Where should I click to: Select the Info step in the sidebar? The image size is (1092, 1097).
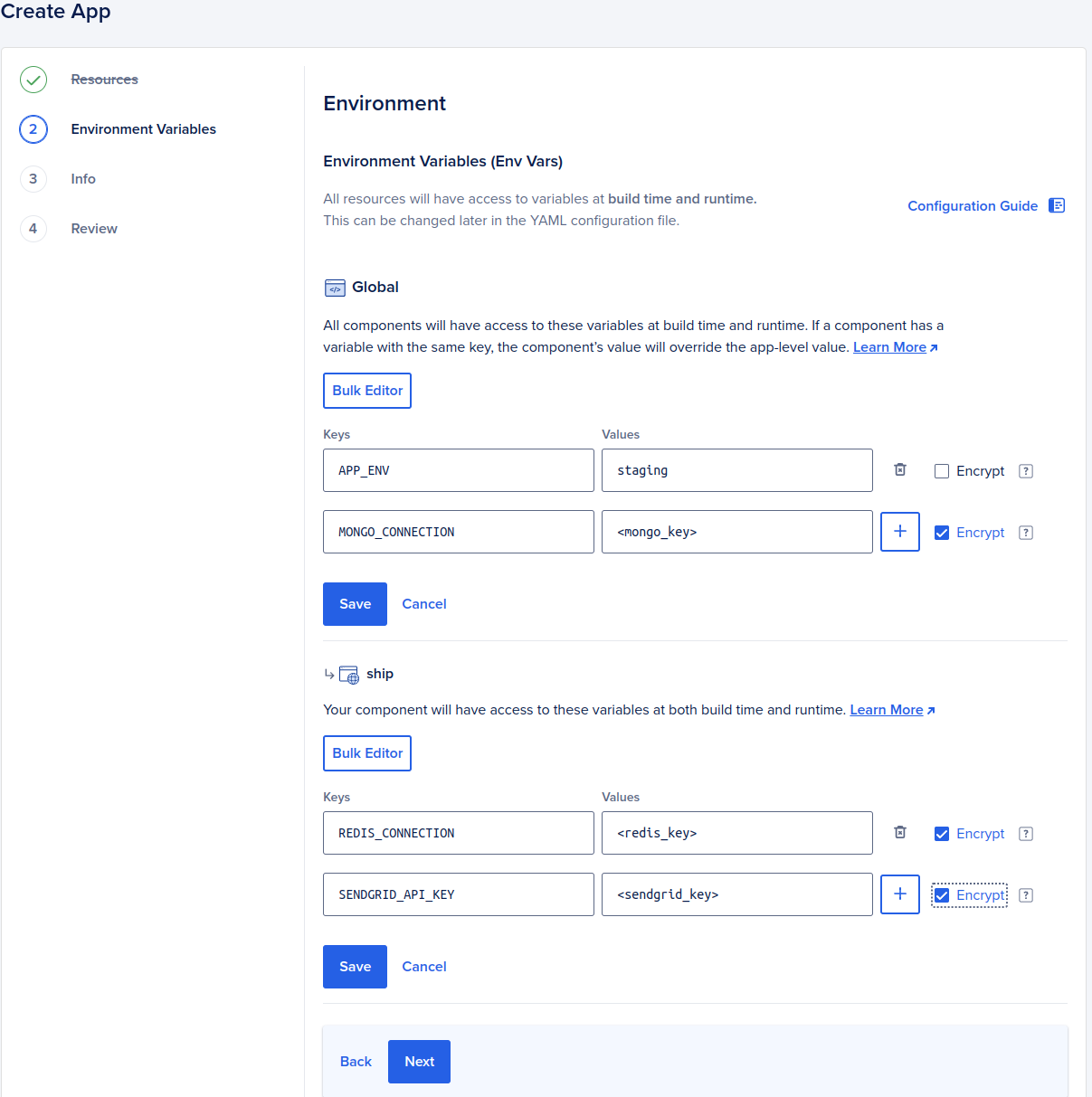[x=82, y=178]
